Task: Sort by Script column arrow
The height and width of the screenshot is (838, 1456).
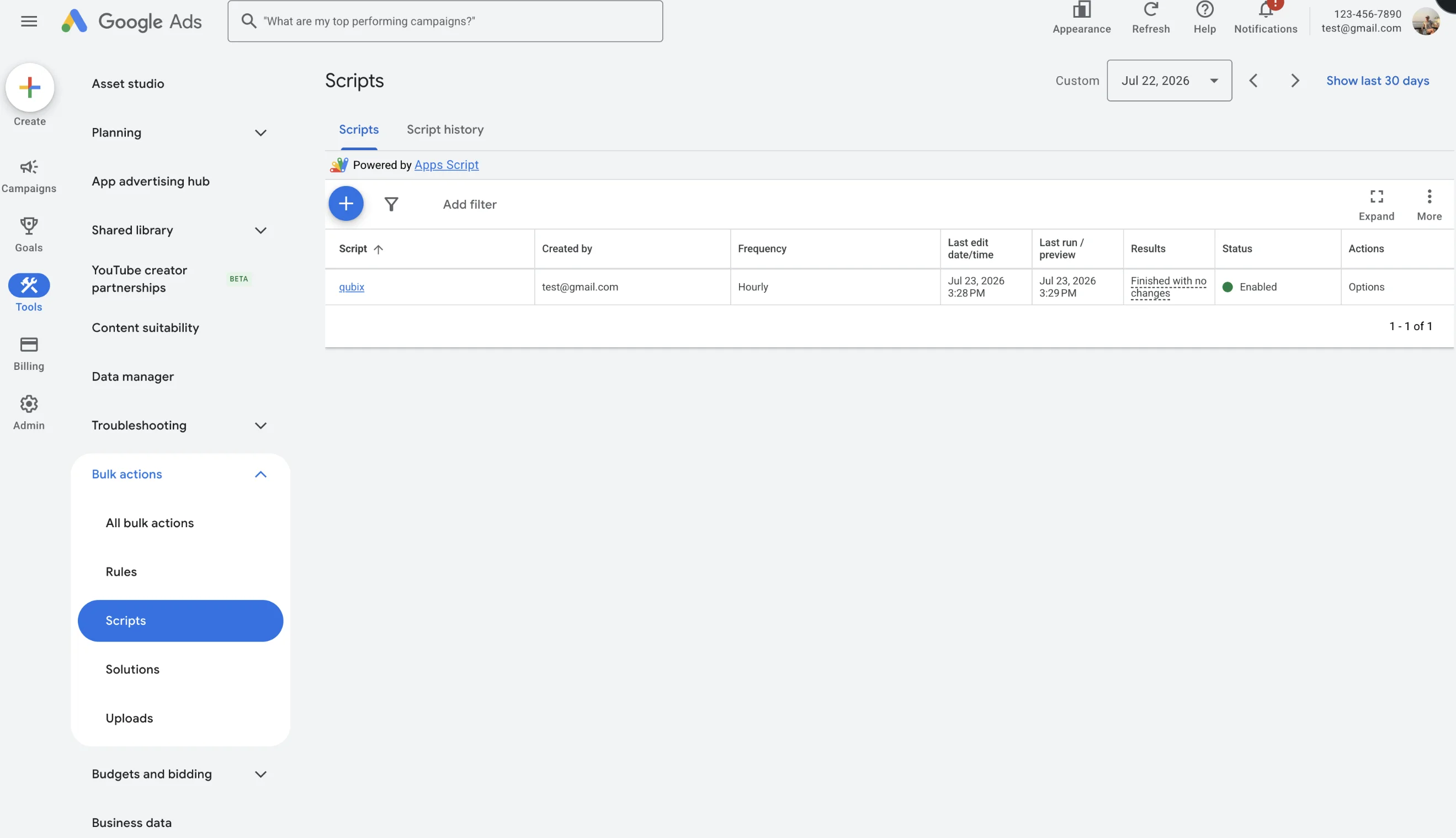Action: pyautogui.click(x=378, y=249)
